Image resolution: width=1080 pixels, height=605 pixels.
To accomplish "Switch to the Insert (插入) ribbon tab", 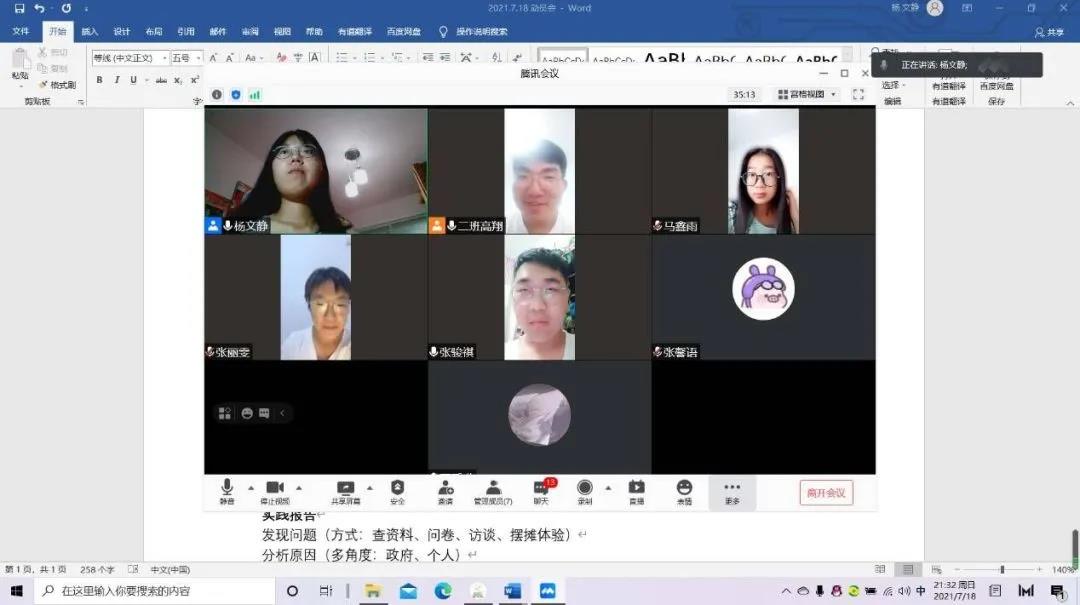I will tap(89, 32).
